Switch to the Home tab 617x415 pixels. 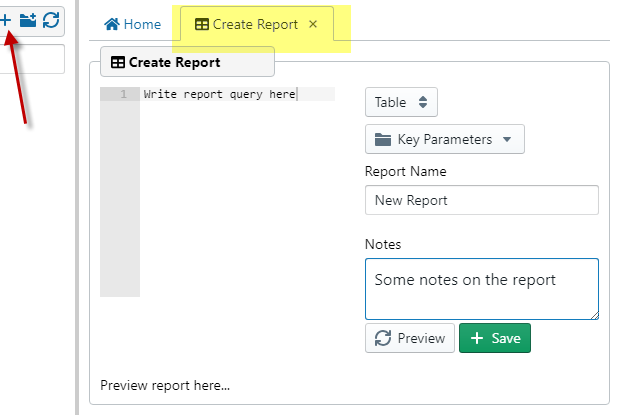point(133,24)
